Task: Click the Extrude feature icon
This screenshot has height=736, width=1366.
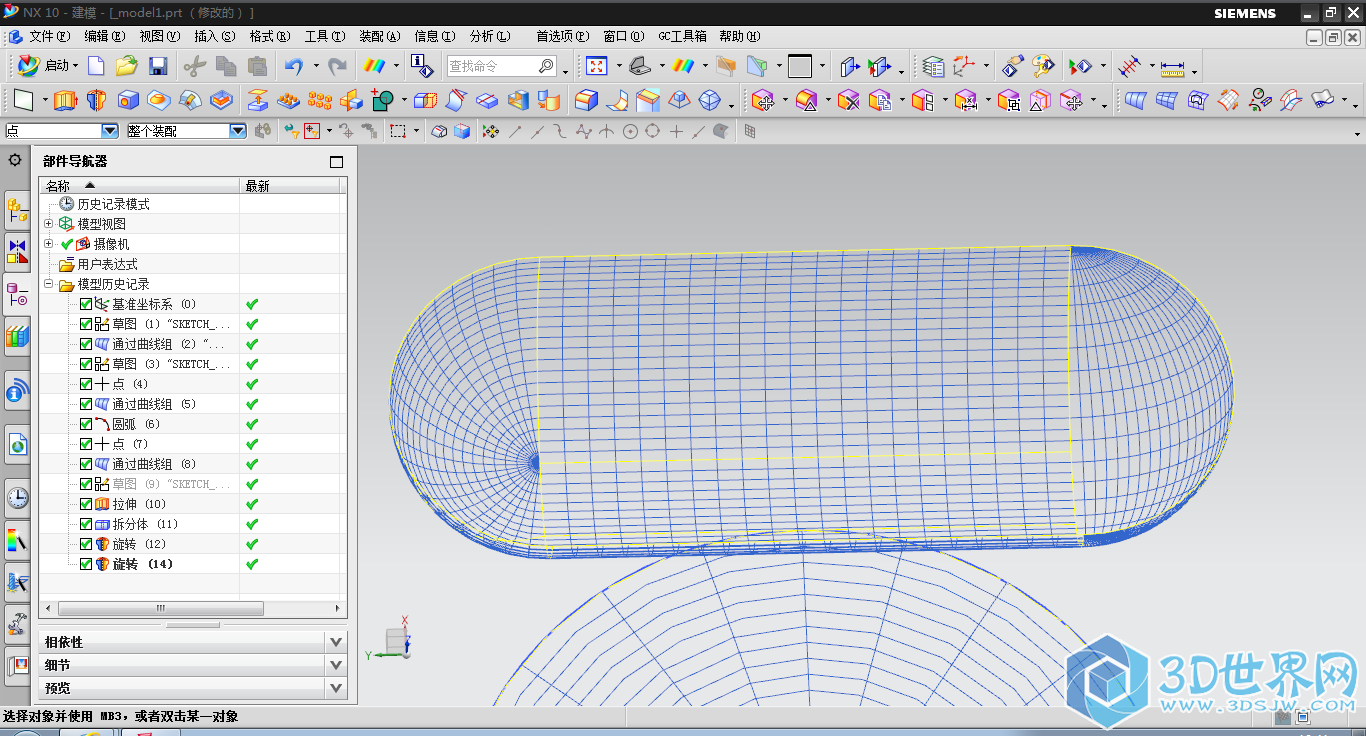Action: tap(65, 100)
